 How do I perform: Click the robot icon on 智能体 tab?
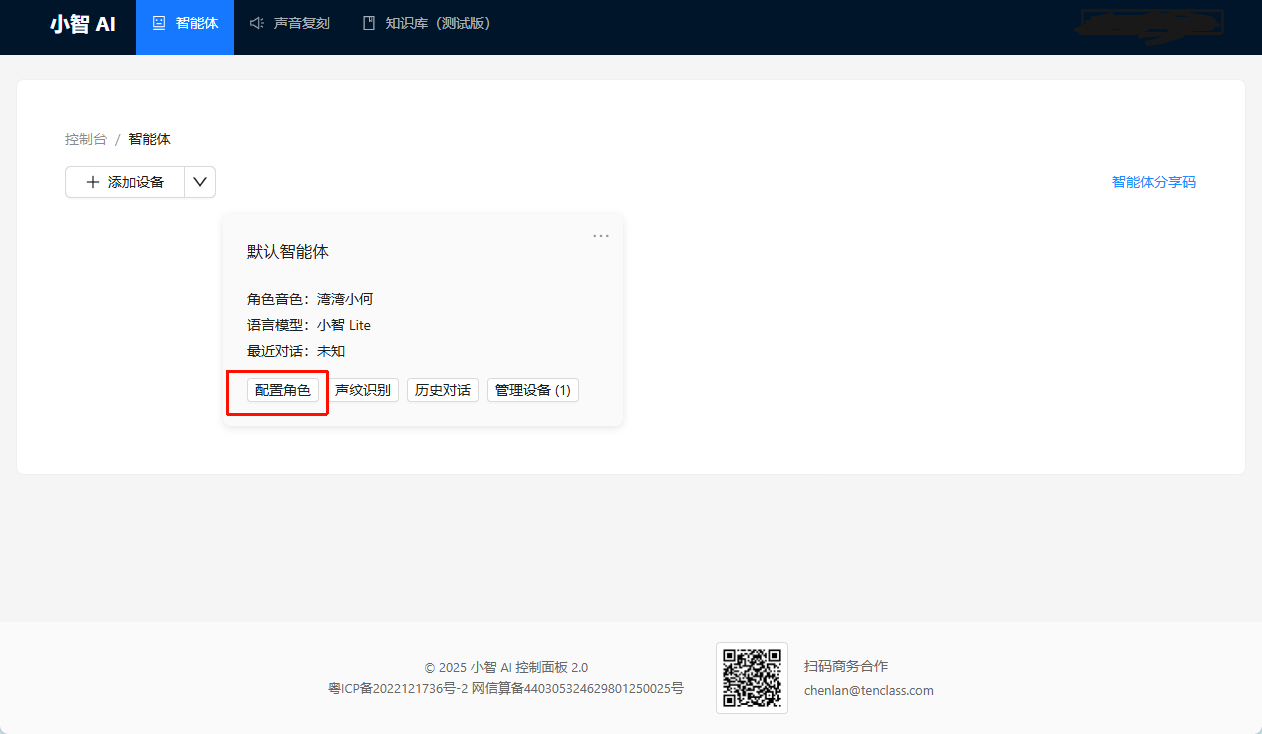[x=159, y=23]
